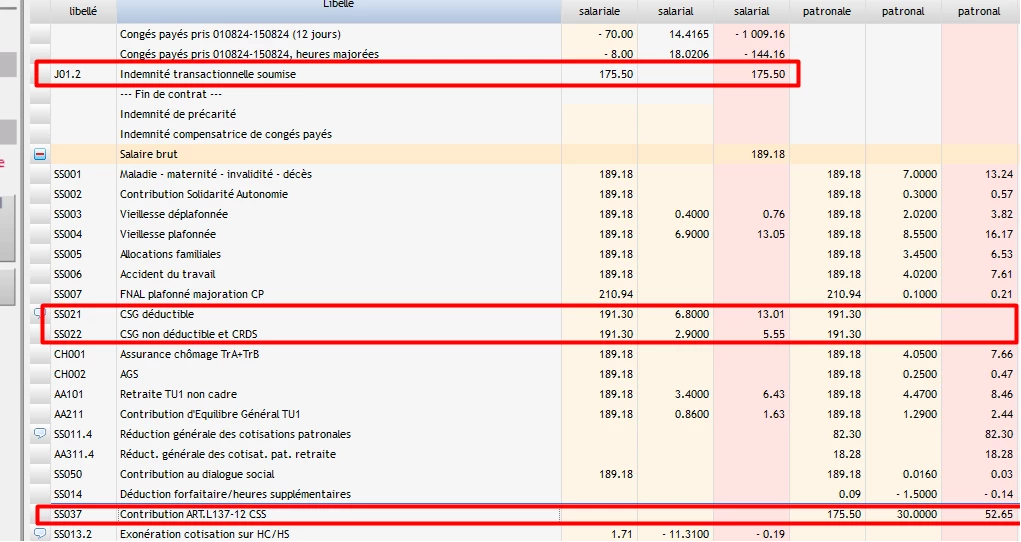Select patronal rate 7.0000

918,175
